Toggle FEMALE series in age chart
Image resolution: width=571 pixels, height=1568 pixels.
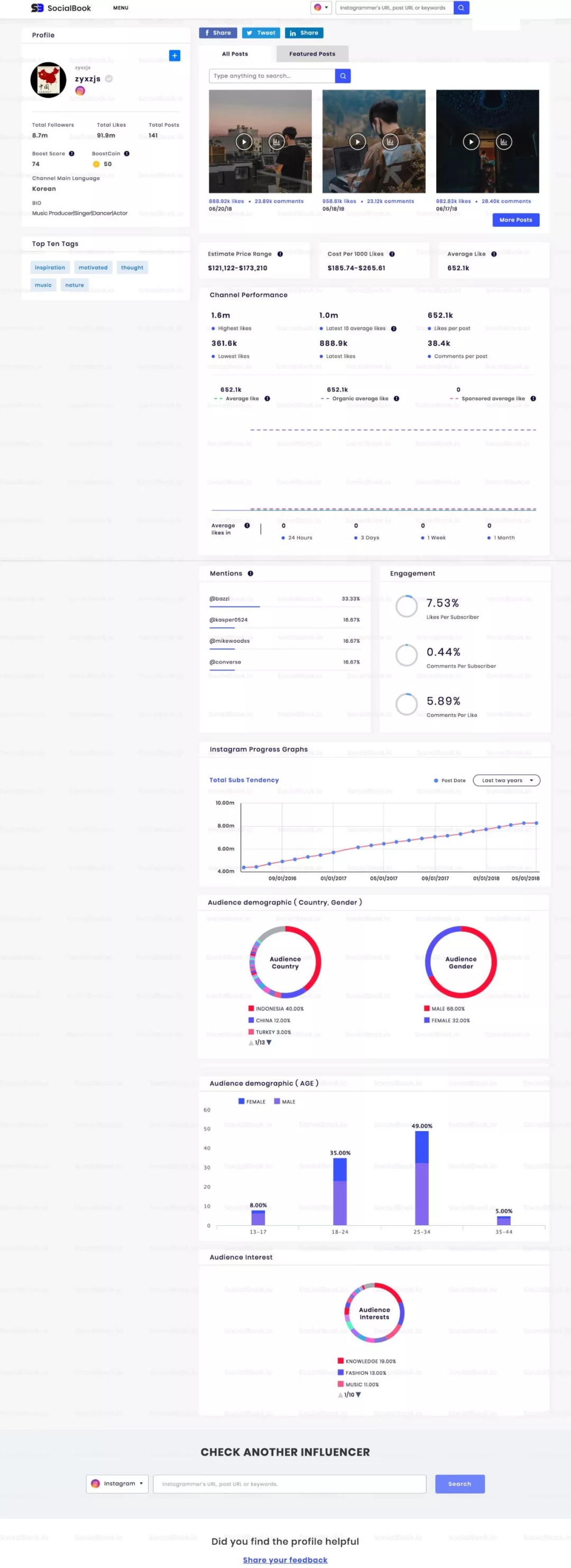pos(252,1102)
